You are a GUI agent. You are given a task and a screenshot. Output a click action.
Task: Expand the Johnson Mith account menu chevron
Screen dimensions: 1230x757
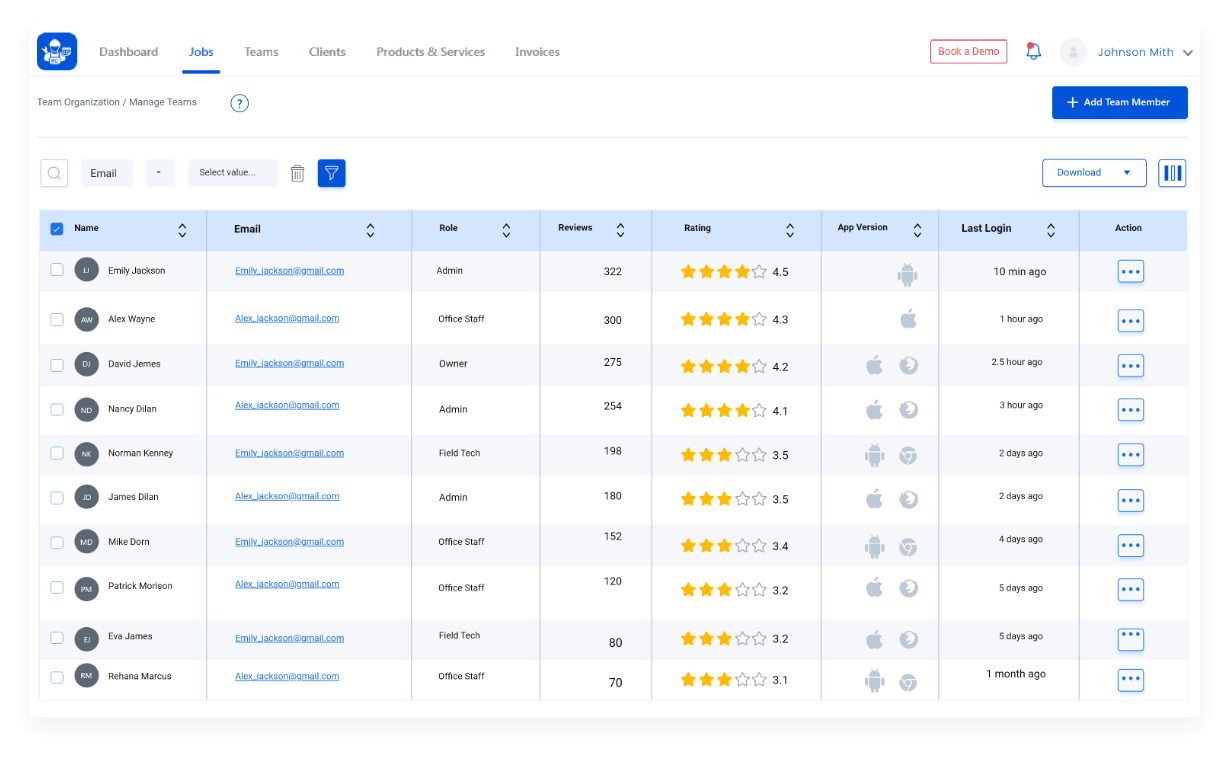(x=1188, y=53)
